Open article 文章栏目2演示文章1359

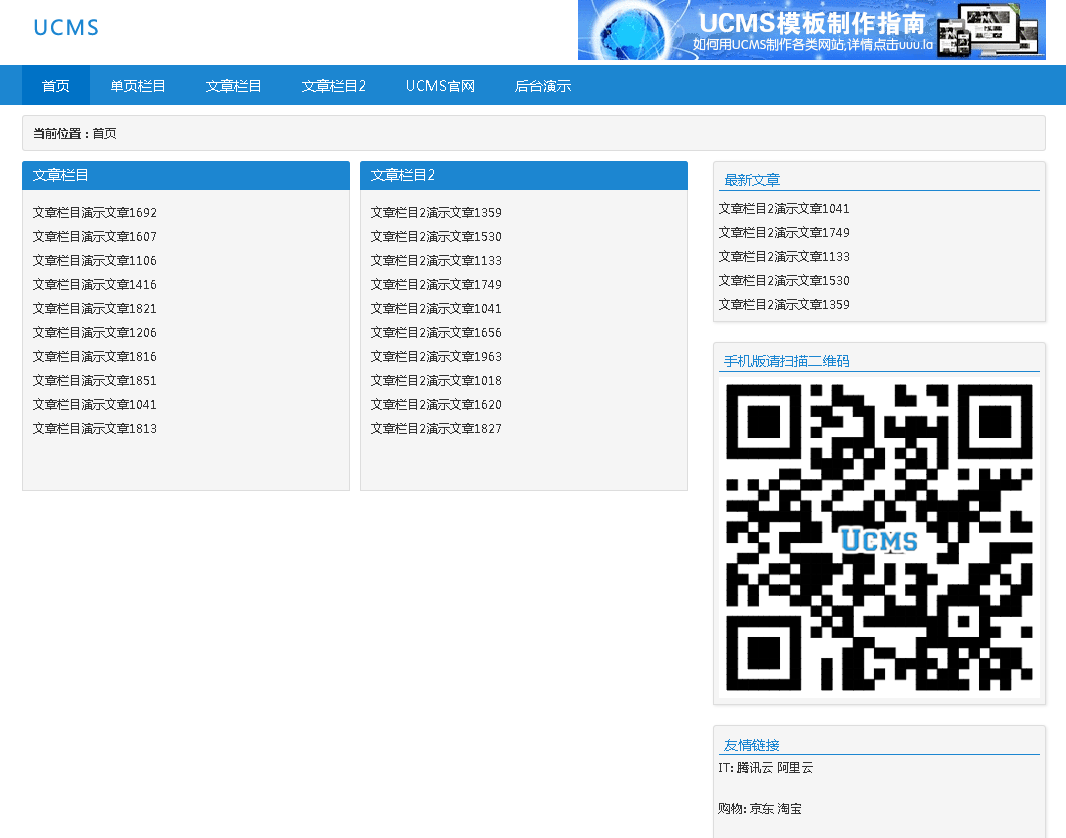click(434, 212)
